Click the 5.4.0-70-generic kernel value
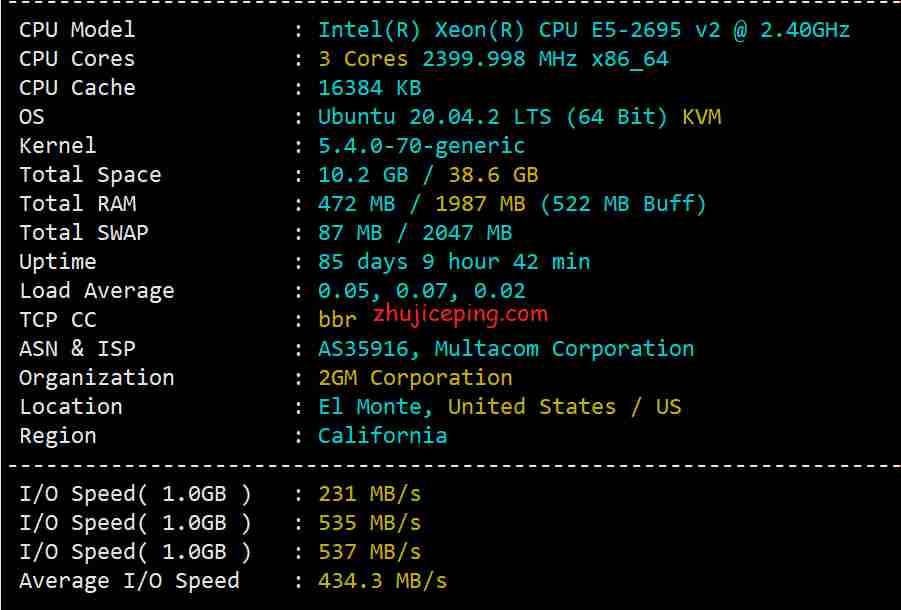The image size is (901, 610). (421, 146)
